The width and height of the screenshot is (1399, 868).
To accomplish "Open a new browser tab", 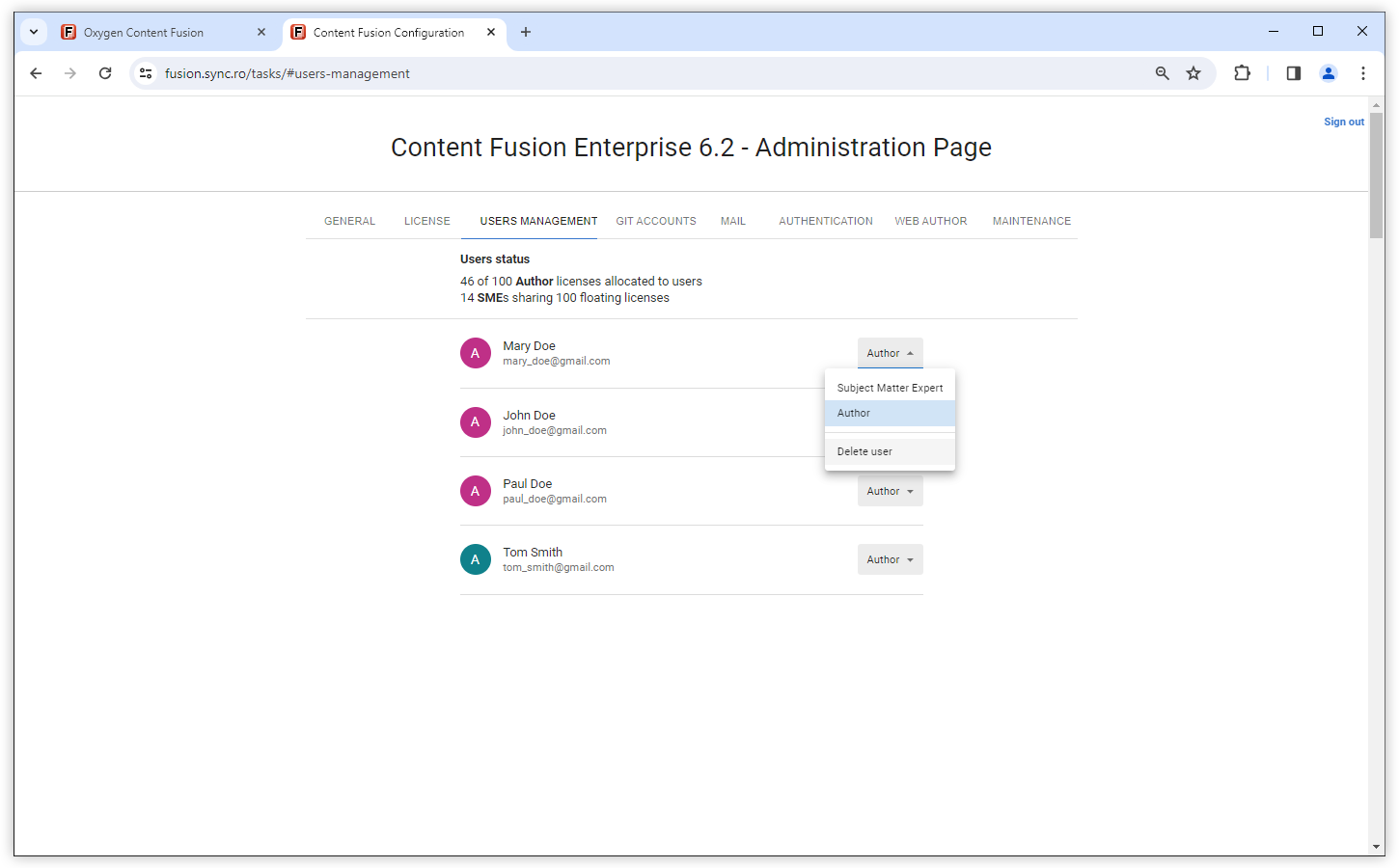I will pyautogui.click(x=526, y=32).
